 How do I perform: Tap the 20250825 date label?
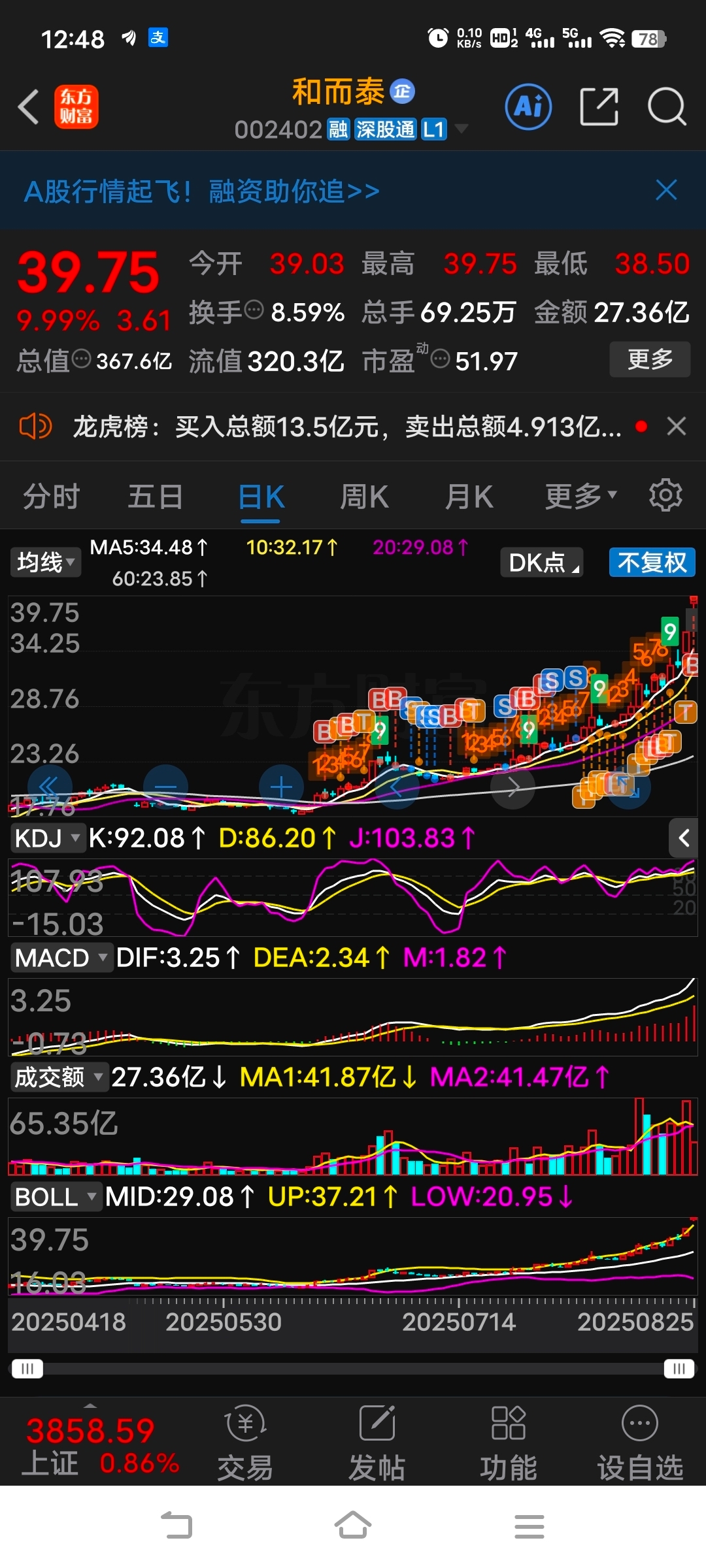pyautogui.click(x=635, y=1322)
